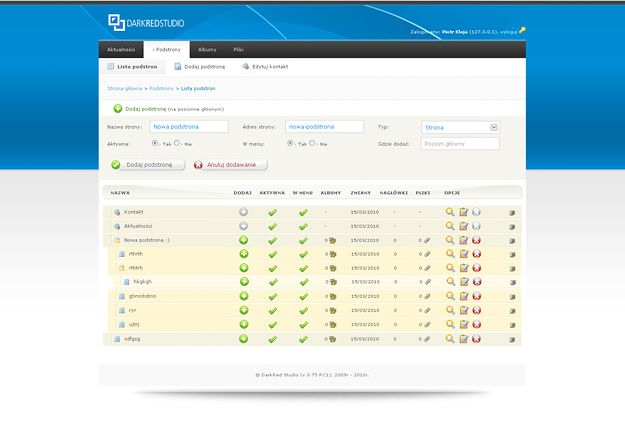Viewport: 625px width, 425px height.
Task: Delete the sdfgsg page via red icon
Action: tap(477, 339)
